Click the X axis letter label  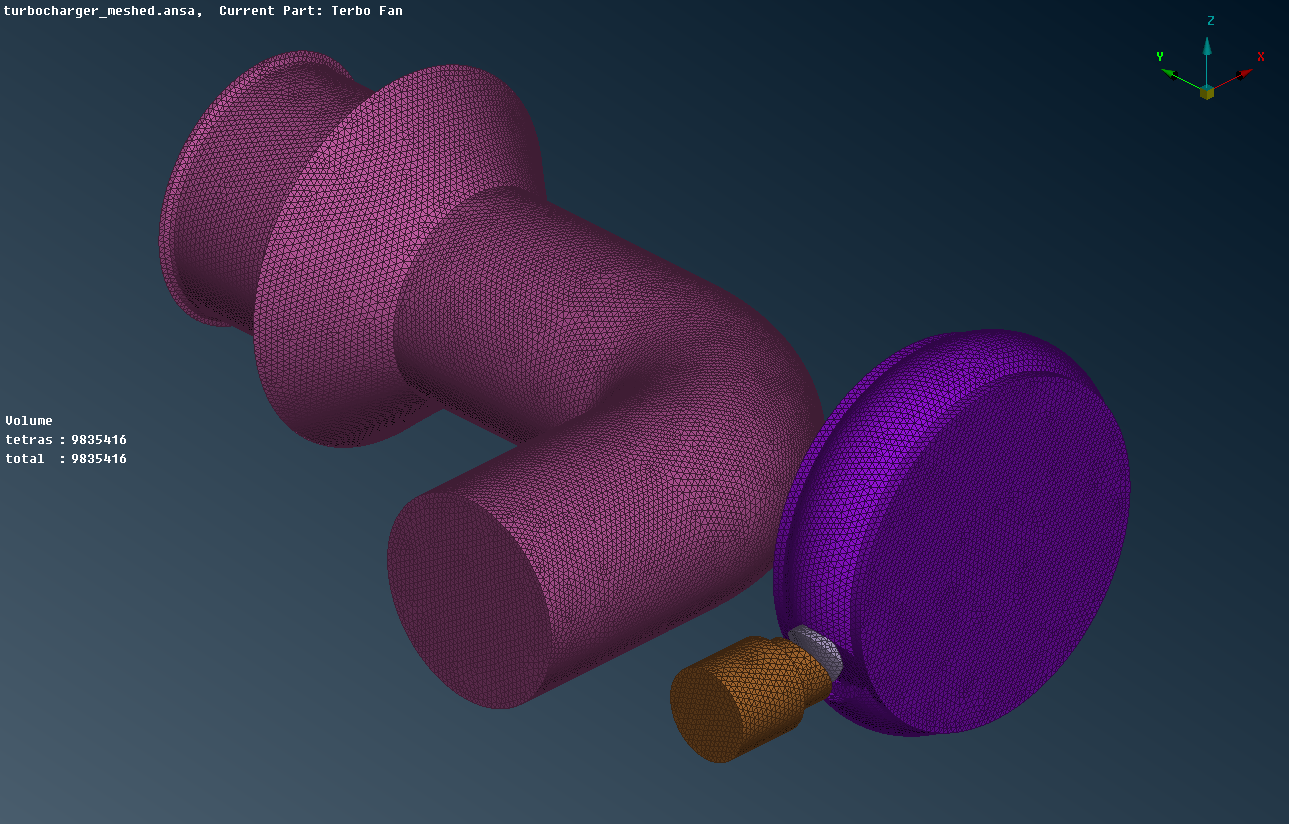tap(1261, 57)
